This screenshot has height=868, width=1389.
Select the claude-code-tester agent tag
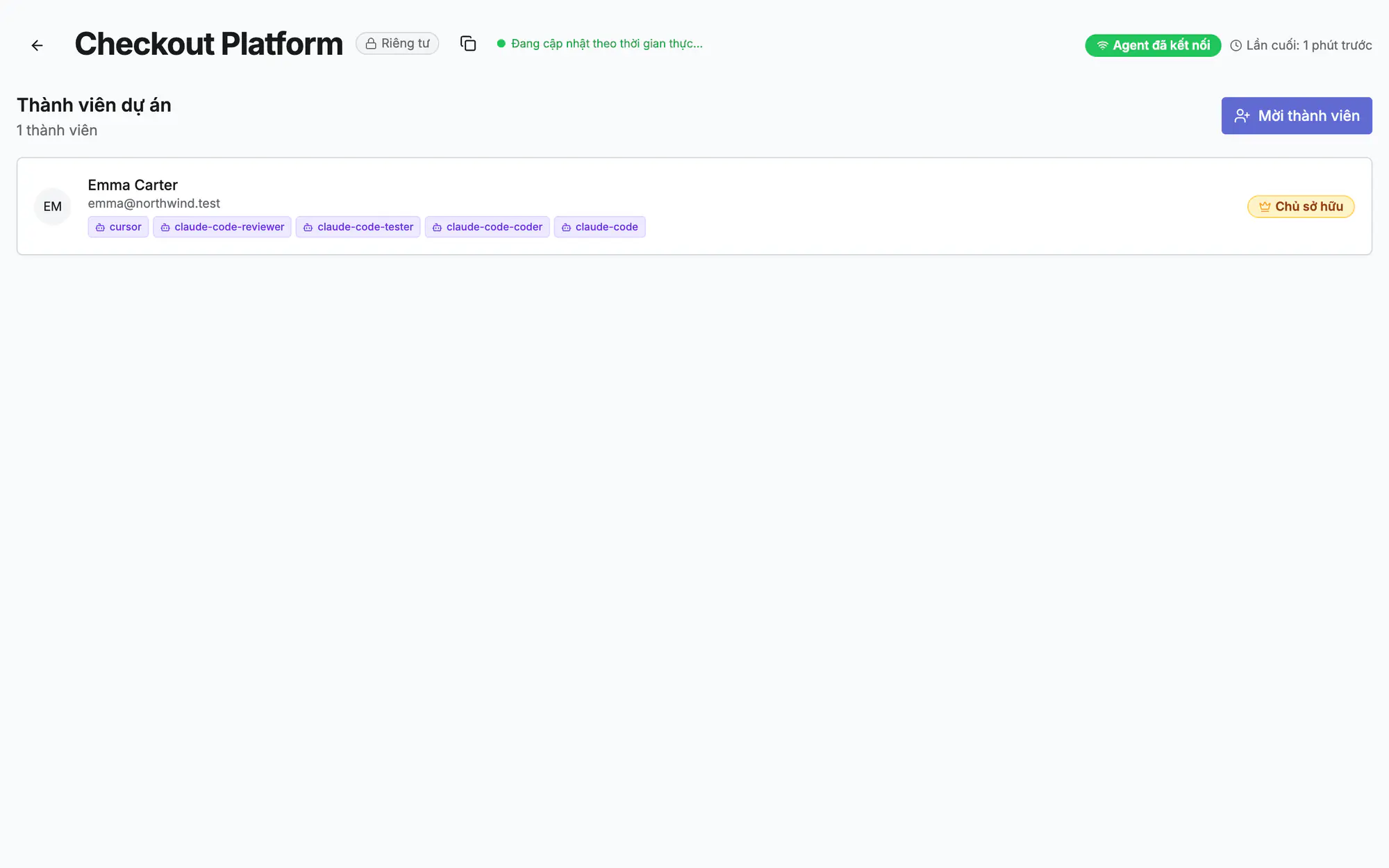click(x=358, y=227)
